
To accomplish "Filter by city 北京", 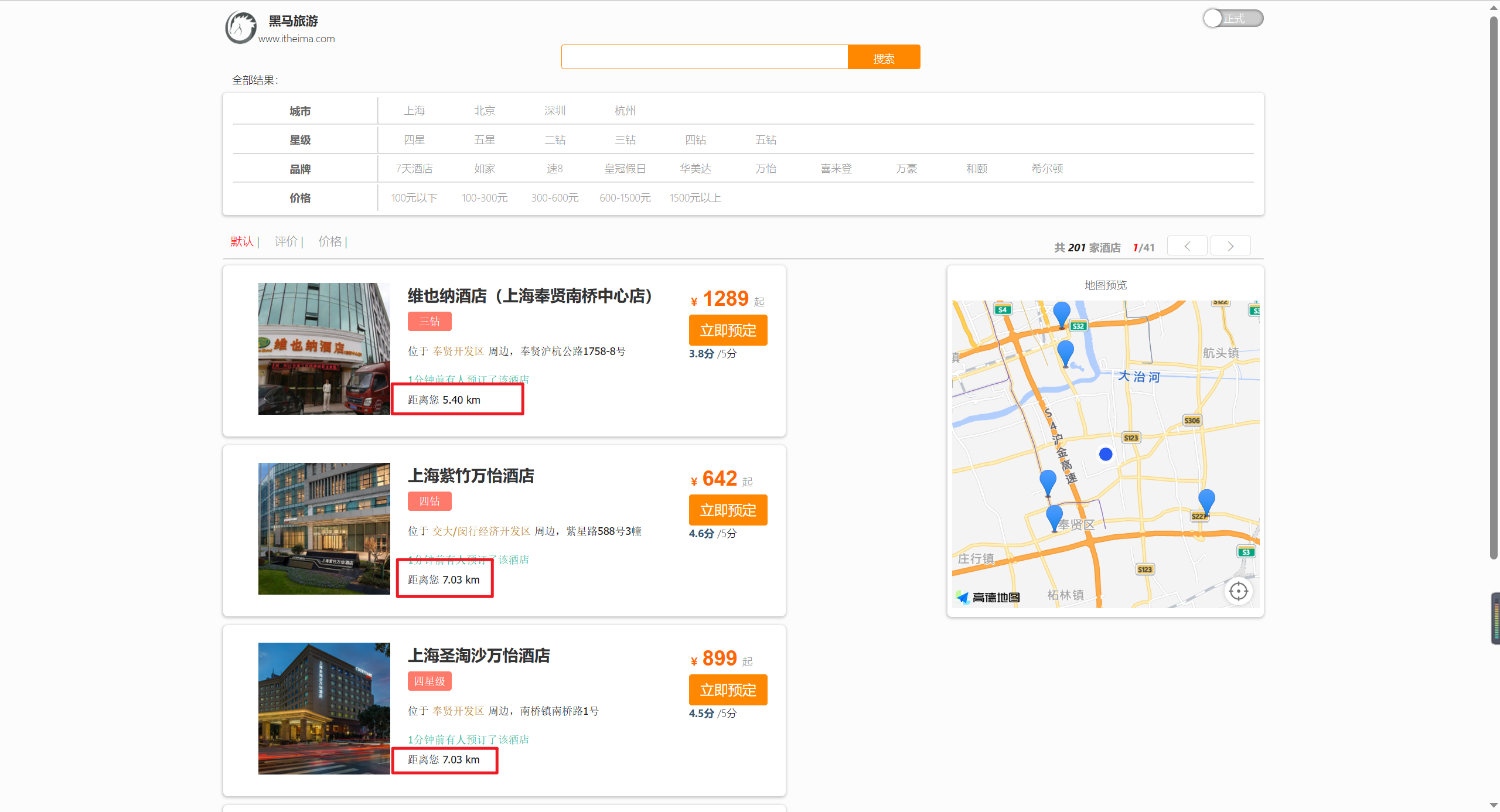I will tap(485, 110).
